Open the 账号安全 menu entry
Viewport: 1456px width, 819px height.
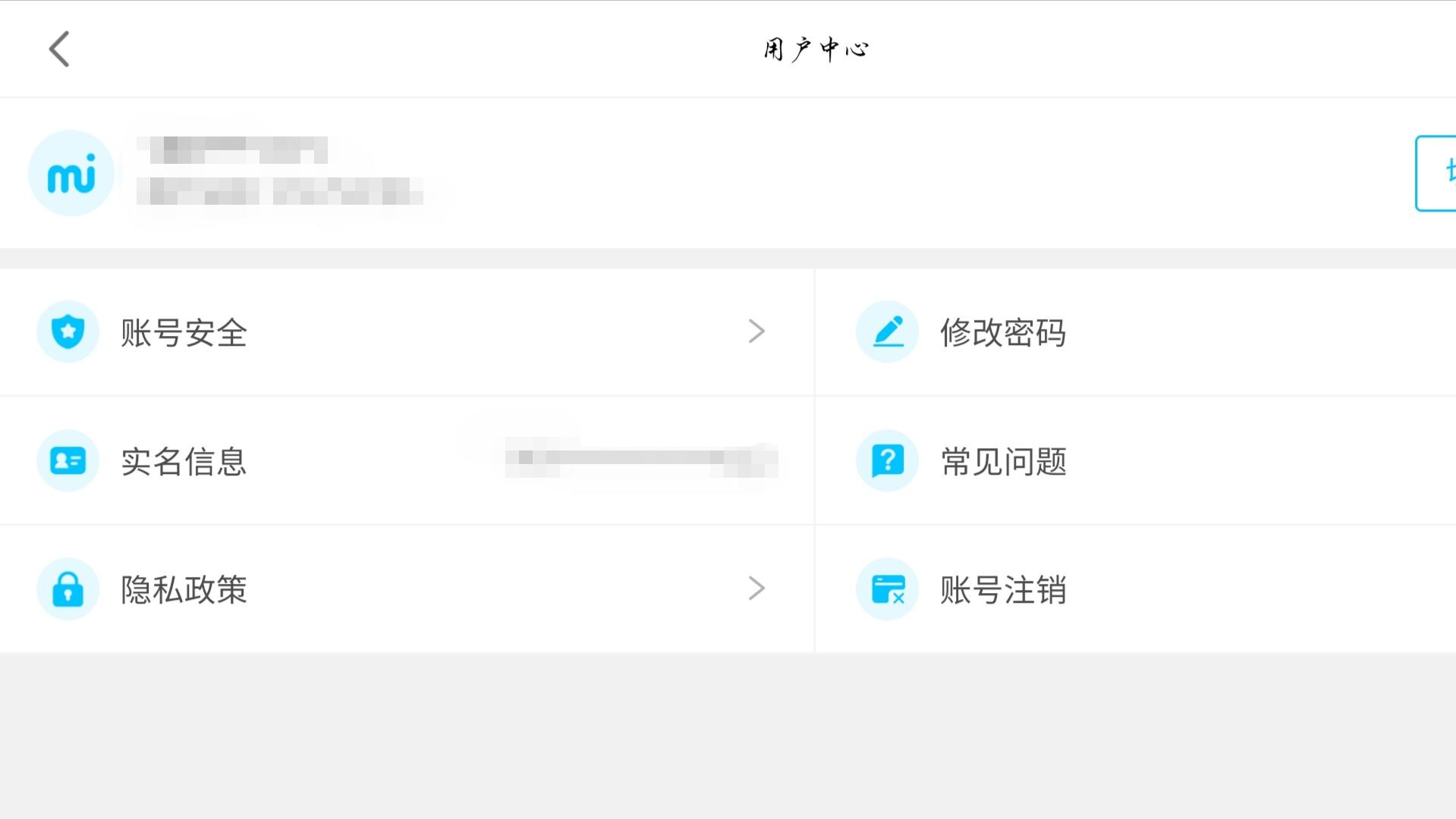[x=184, y=333]
